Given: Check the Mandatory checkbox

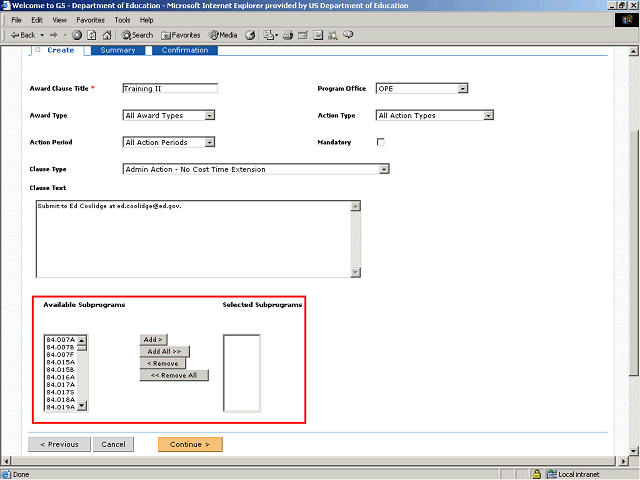Looking at the screenshot, I should [x=380, y=142].
